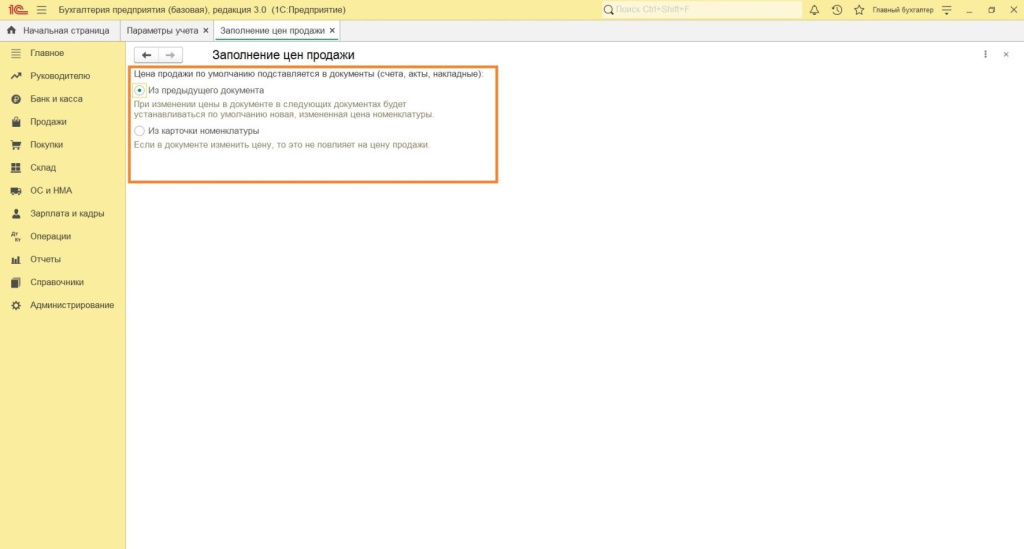Click the 1C logo icon
The image size is (1024, 549).
coord(16,10)
